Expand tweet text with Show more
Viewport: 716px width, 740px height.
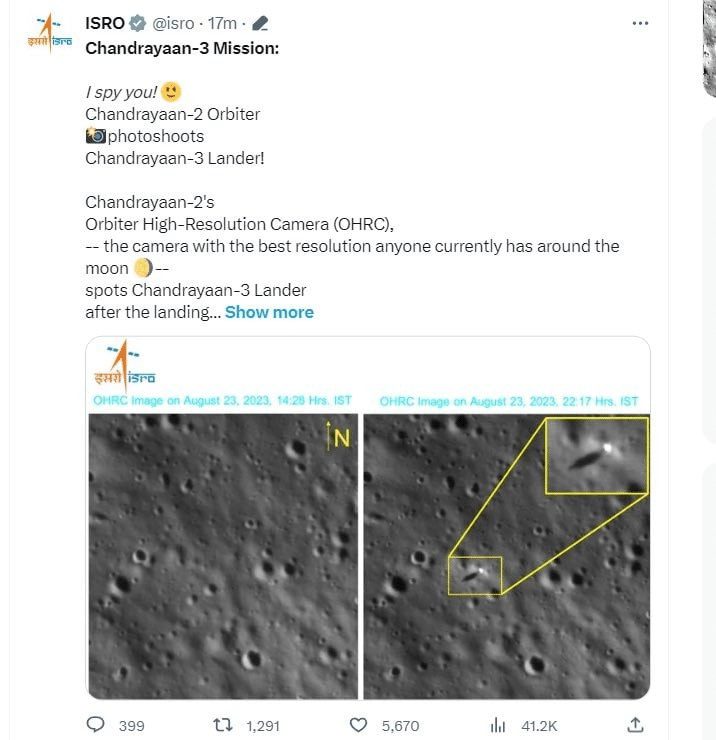point(269,312)
